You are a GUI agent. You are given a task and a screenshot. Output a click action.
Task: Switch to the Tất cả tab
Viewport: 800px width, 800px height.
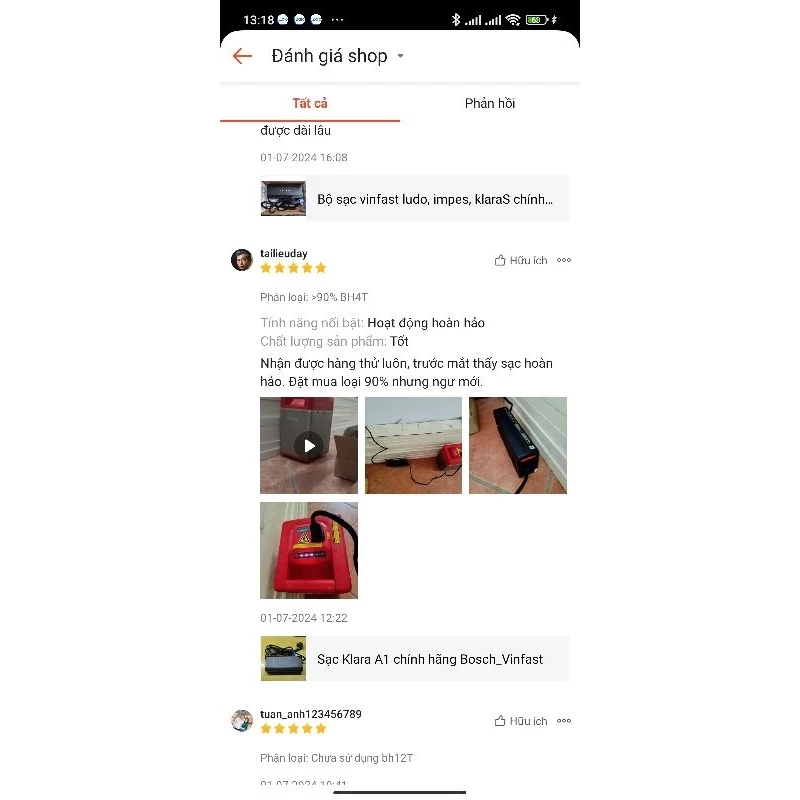[x=310, y=104]
